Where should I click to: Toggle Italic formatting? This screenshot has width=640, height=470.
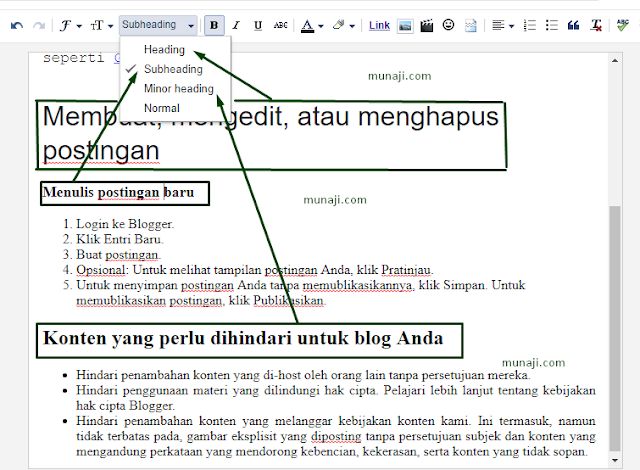tap(236, 26)
